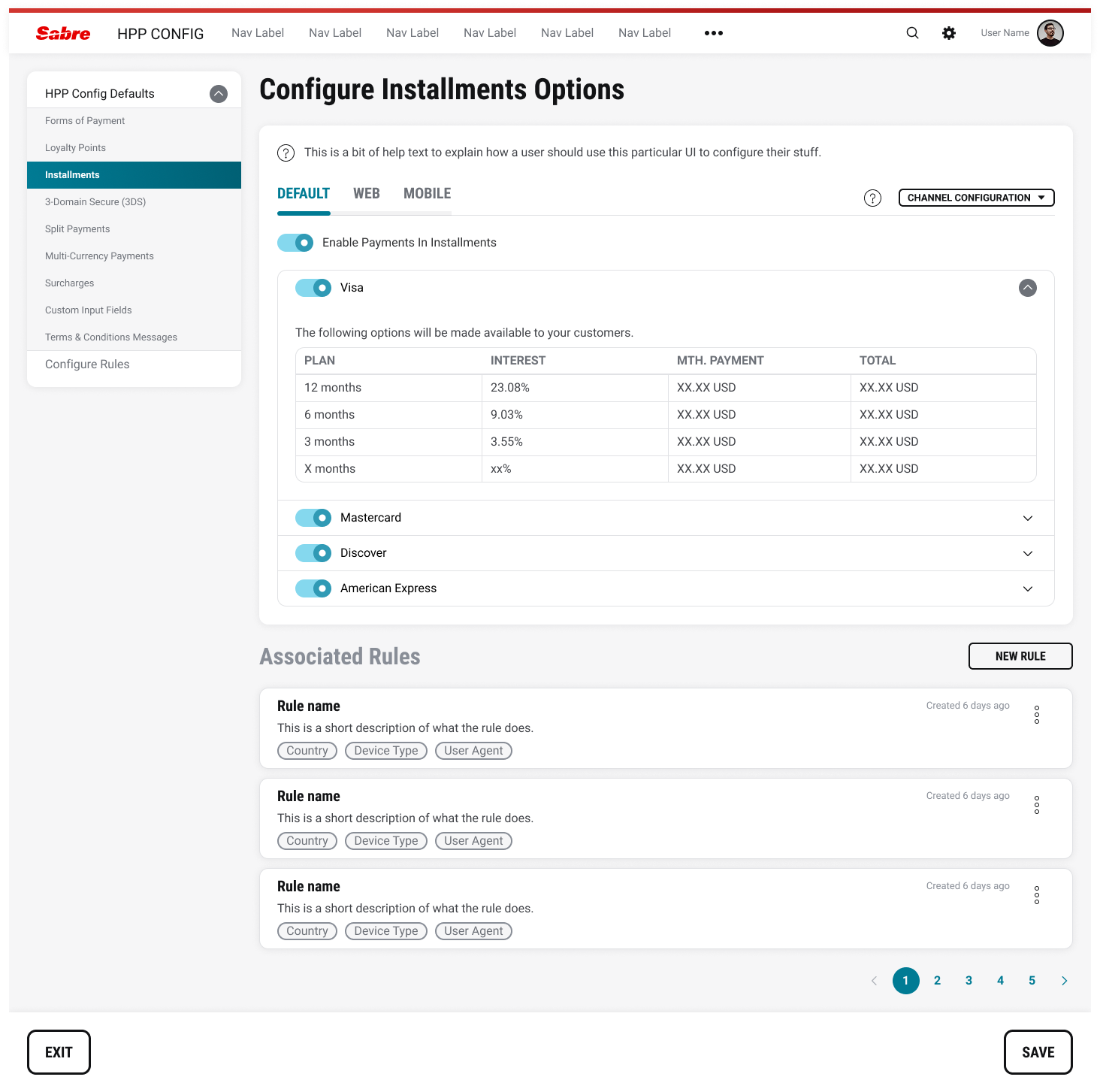Toggle Enable Payments In Installments switch
1100x1092 pixels.
[x=295, y=243]
